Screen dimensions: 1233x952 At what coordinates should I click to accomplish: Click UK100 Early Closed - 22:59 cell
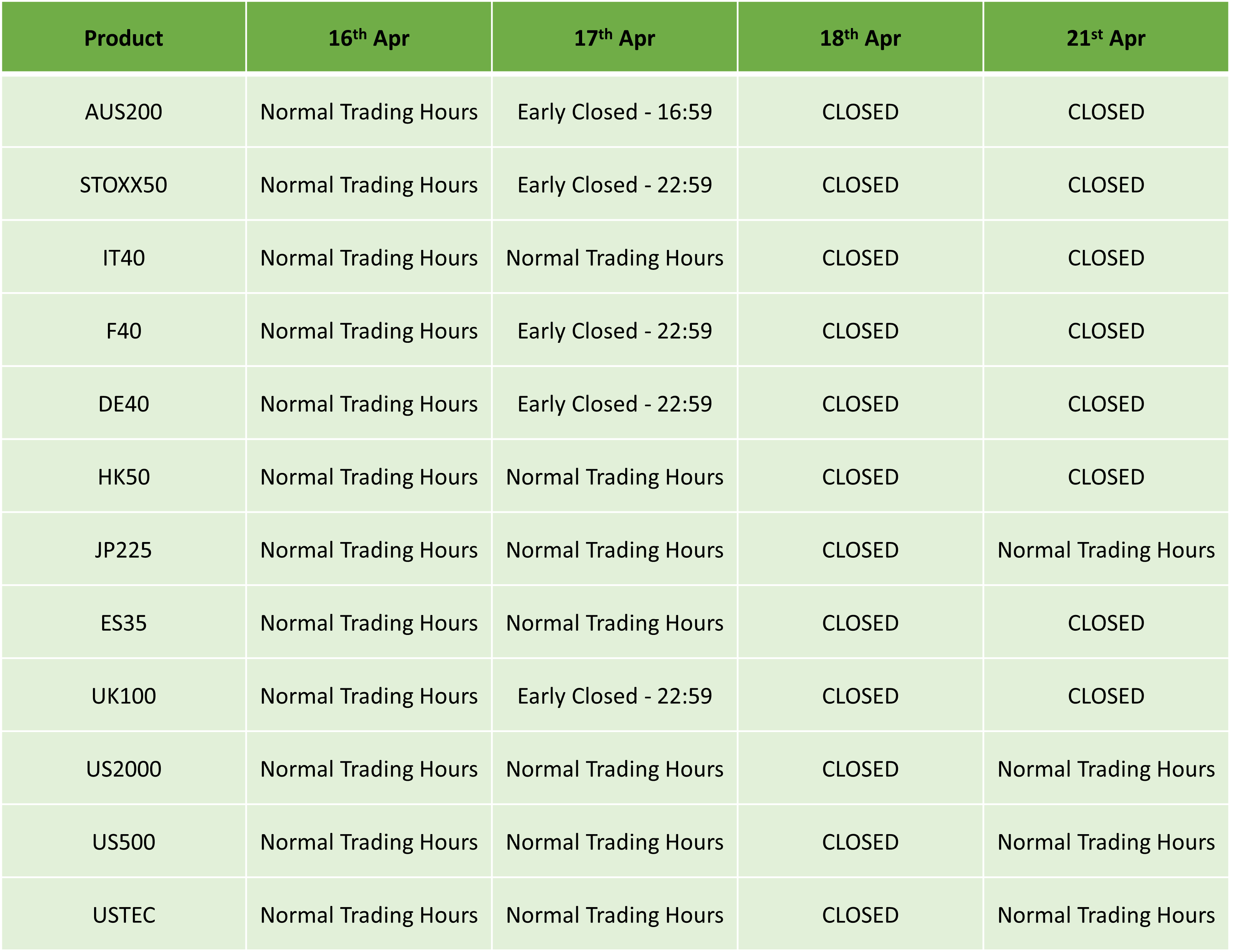(614, 696)
